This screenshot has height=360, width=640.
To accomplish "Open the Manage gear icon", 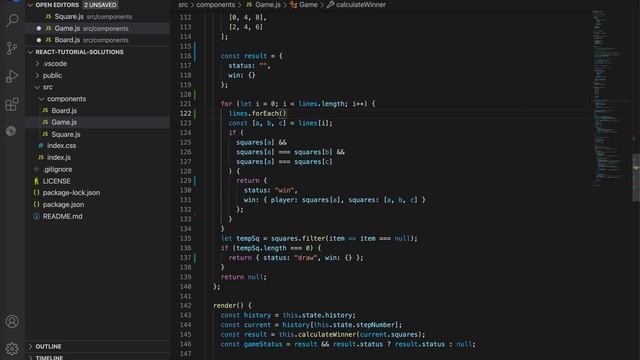I will click(12, 348).
